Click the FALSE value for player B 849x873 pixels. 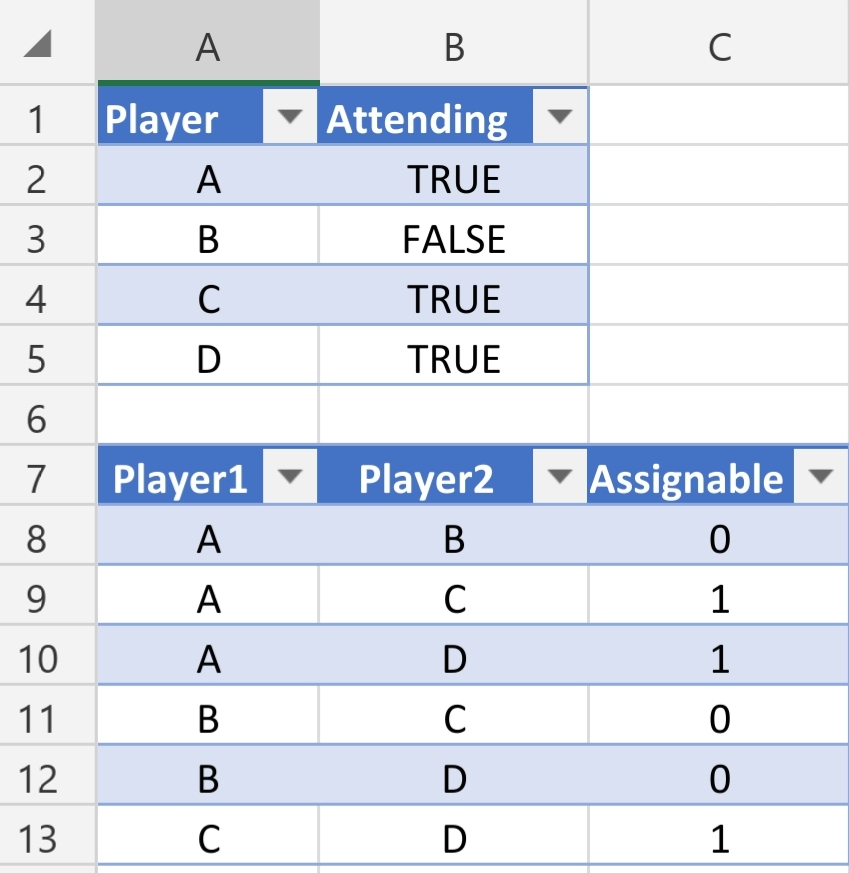click(453, 238)
